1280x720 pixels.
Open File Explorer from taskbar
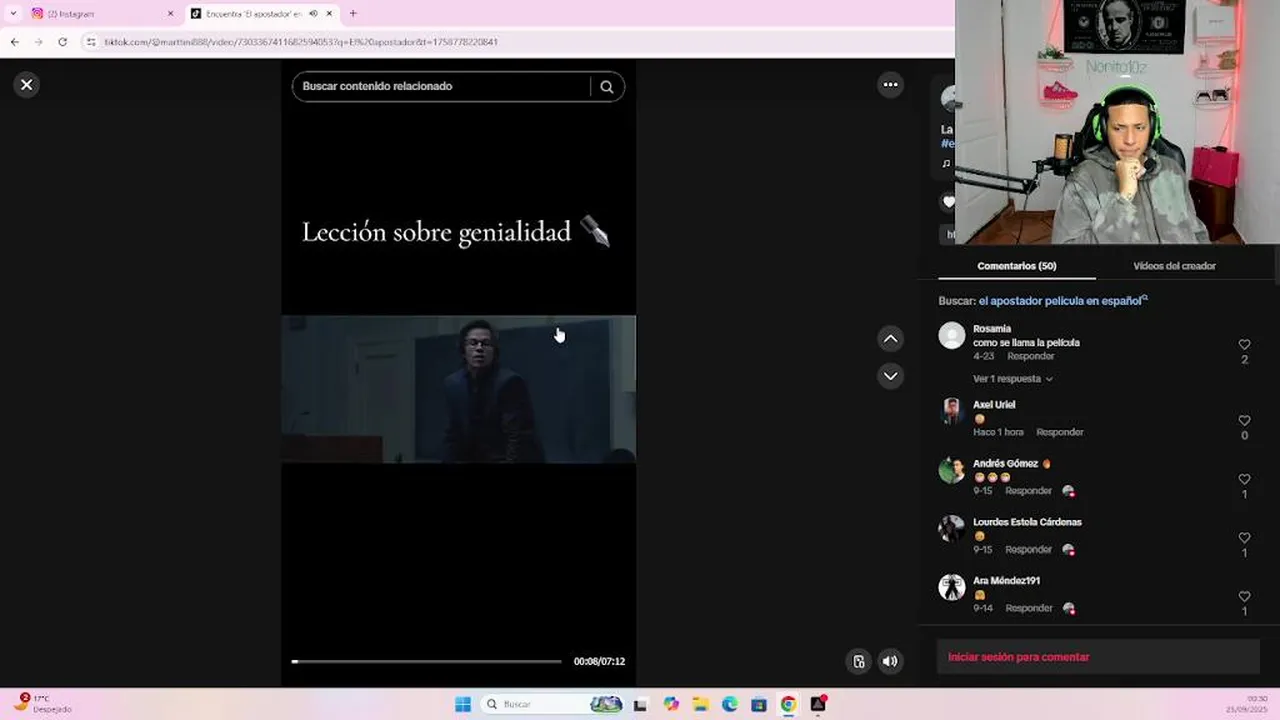tap(701, 704)
